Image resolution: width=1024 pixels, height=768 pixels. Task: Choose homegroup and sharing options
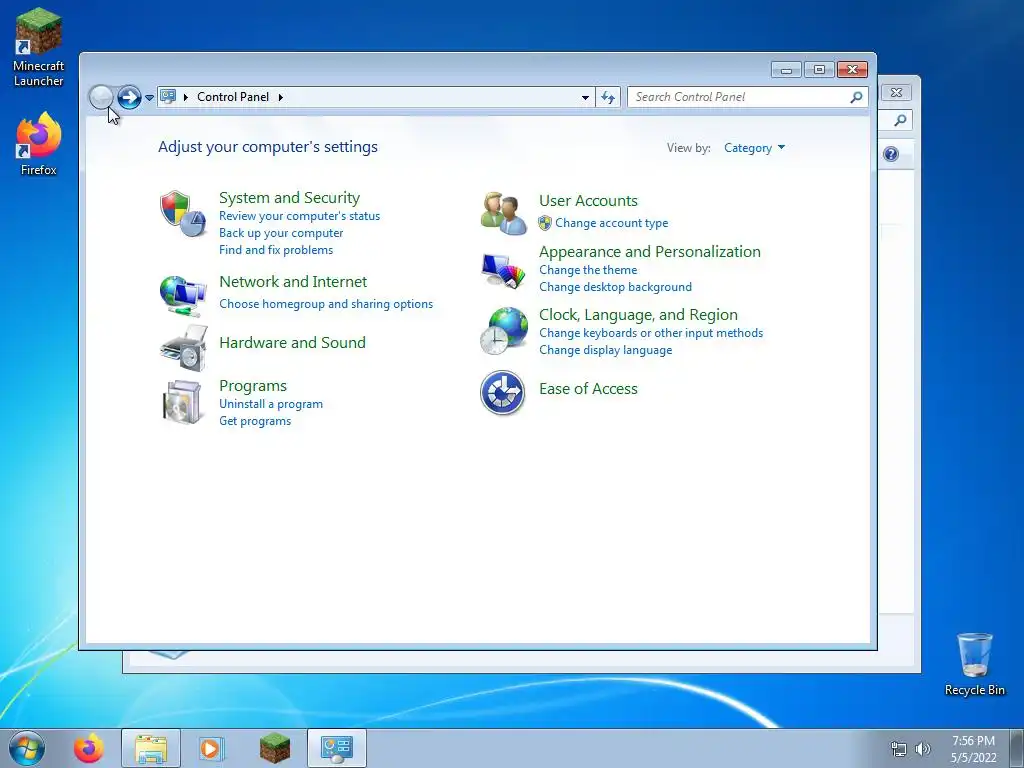(x=326, y=304)
